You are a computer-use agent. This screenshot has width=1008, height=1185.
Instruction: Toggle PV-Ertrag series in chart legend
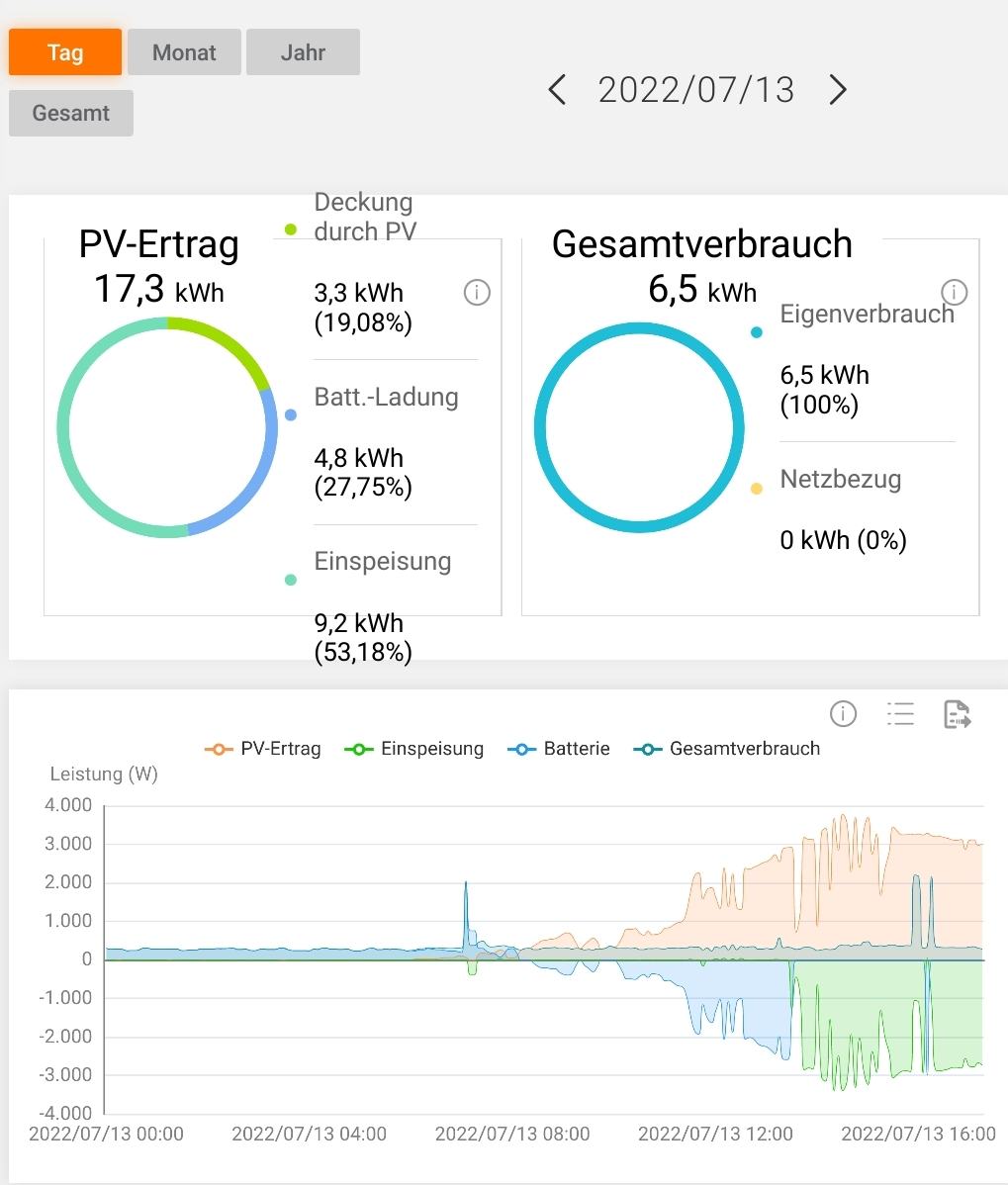263,749
